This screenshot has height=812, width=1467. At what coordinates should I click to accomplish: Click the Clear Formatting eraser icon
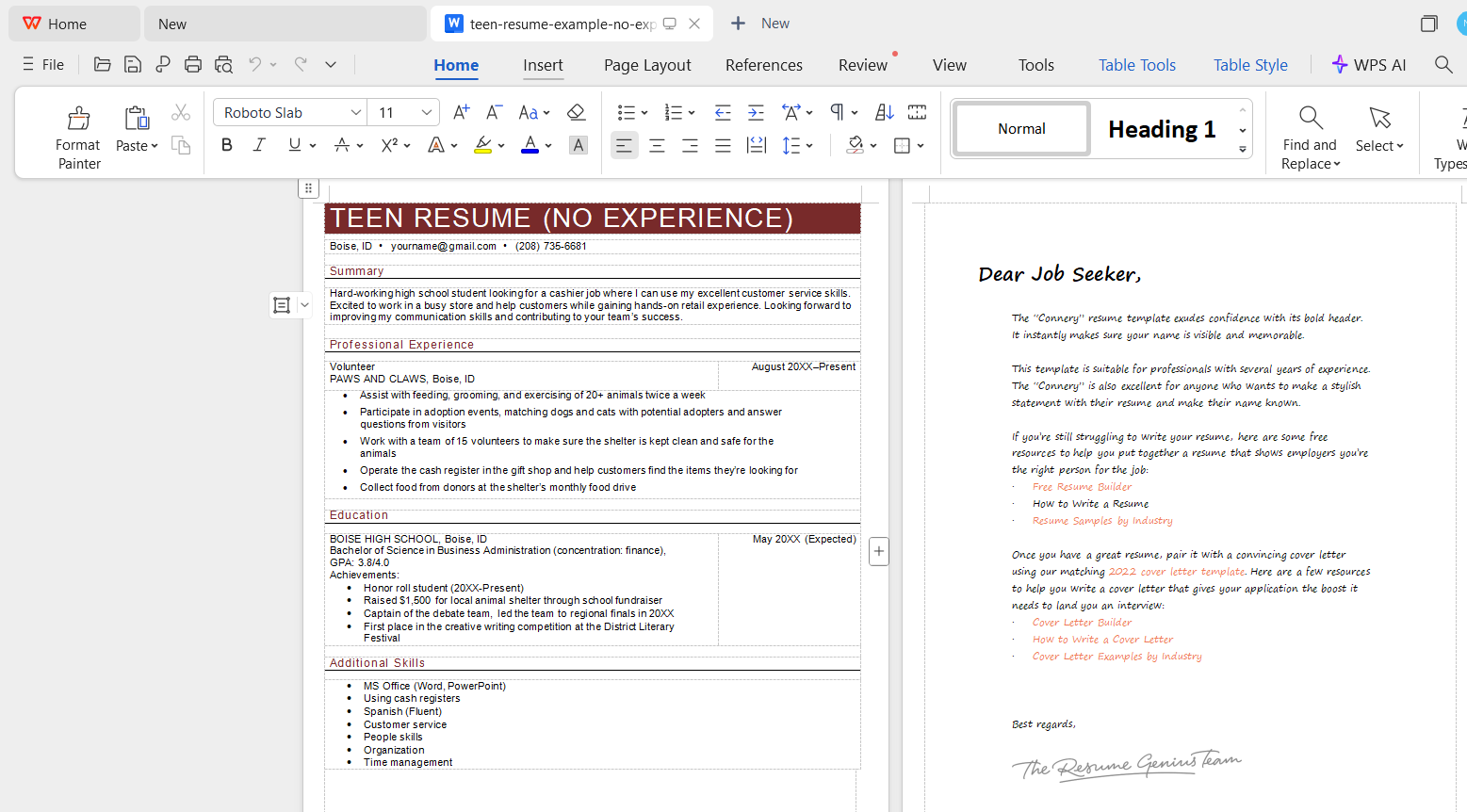(577, 112)
